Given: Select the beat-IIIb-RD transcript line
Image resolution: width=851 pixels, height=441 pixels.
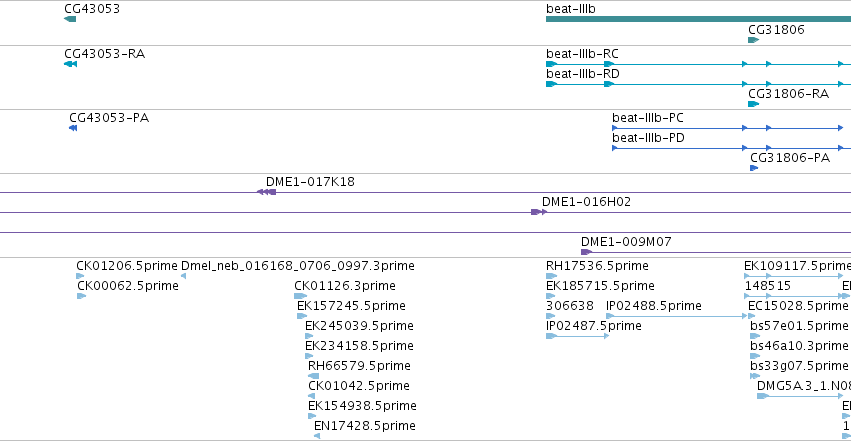Looking at the screenshot, I should [x=698, y=84].
